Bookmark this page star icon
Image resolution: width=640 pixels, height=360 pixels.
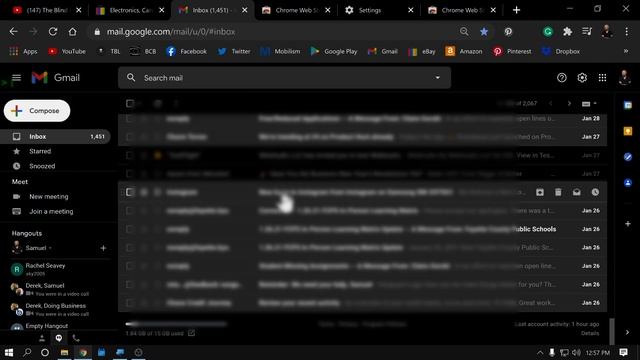484,31
